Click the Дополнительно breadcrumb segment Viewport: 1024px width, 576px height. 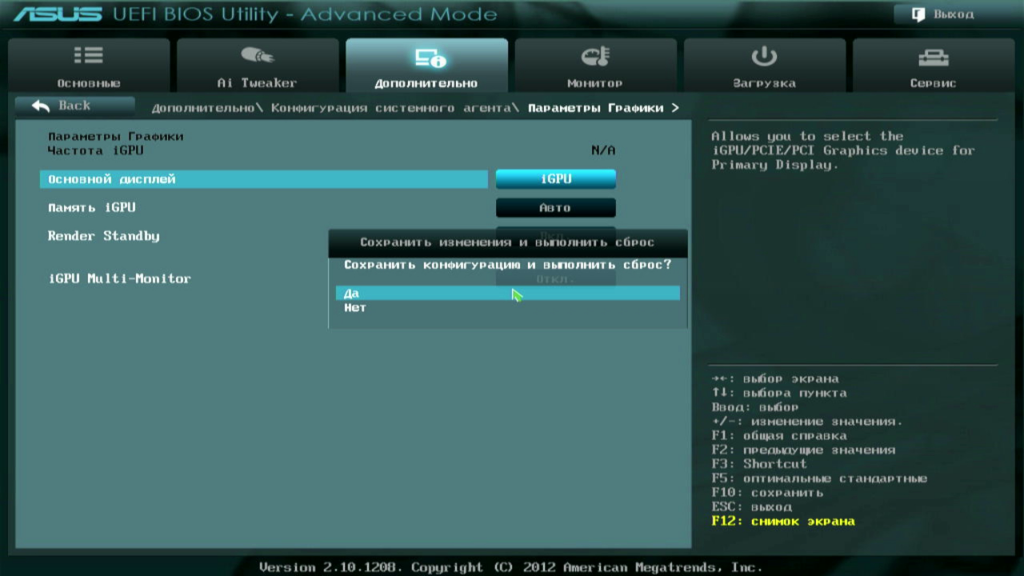coord(203,108)
